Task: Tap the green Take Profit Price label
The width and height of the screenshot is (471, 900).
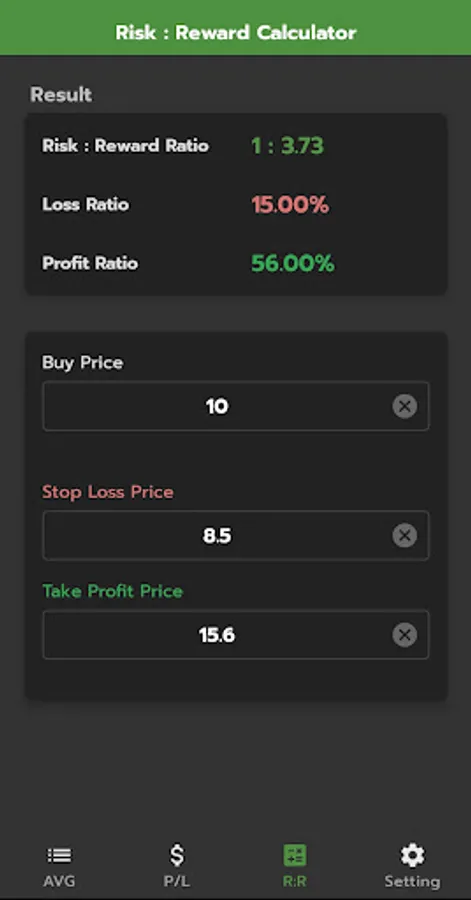Action: [x=112, y=591]
